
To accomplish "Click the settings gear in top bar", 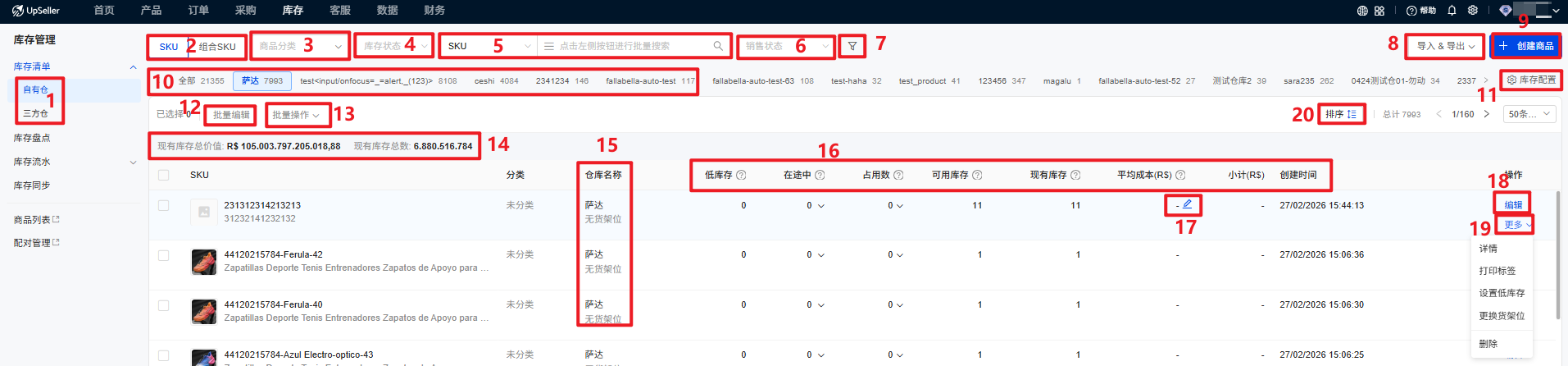I will point(1473,11).
